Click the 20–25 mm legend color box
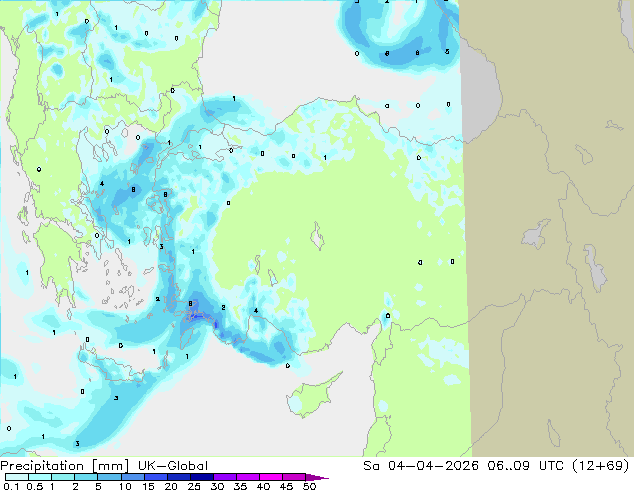This screenshot has width=634, height=490. point(178,477)
